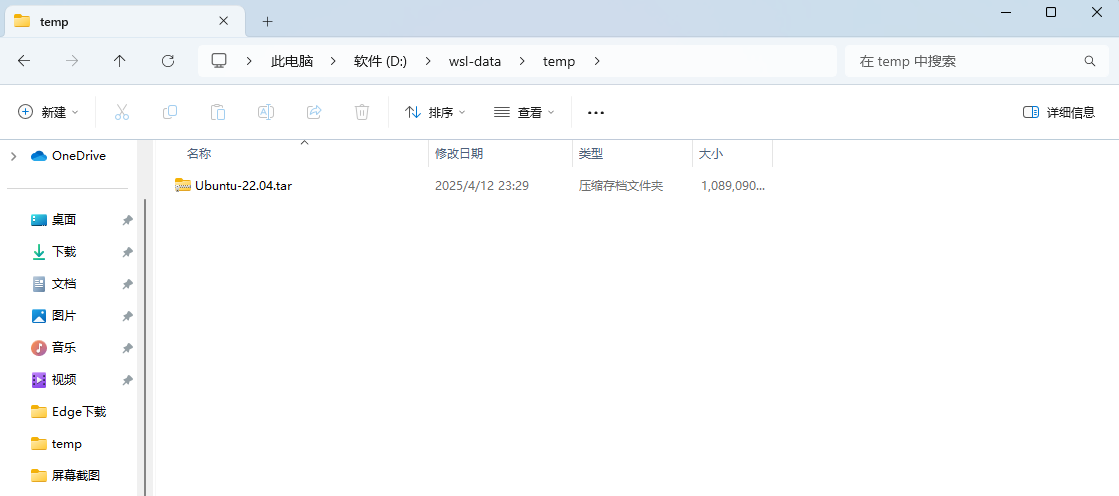Click the search magnifier icon

[1090, 61]
